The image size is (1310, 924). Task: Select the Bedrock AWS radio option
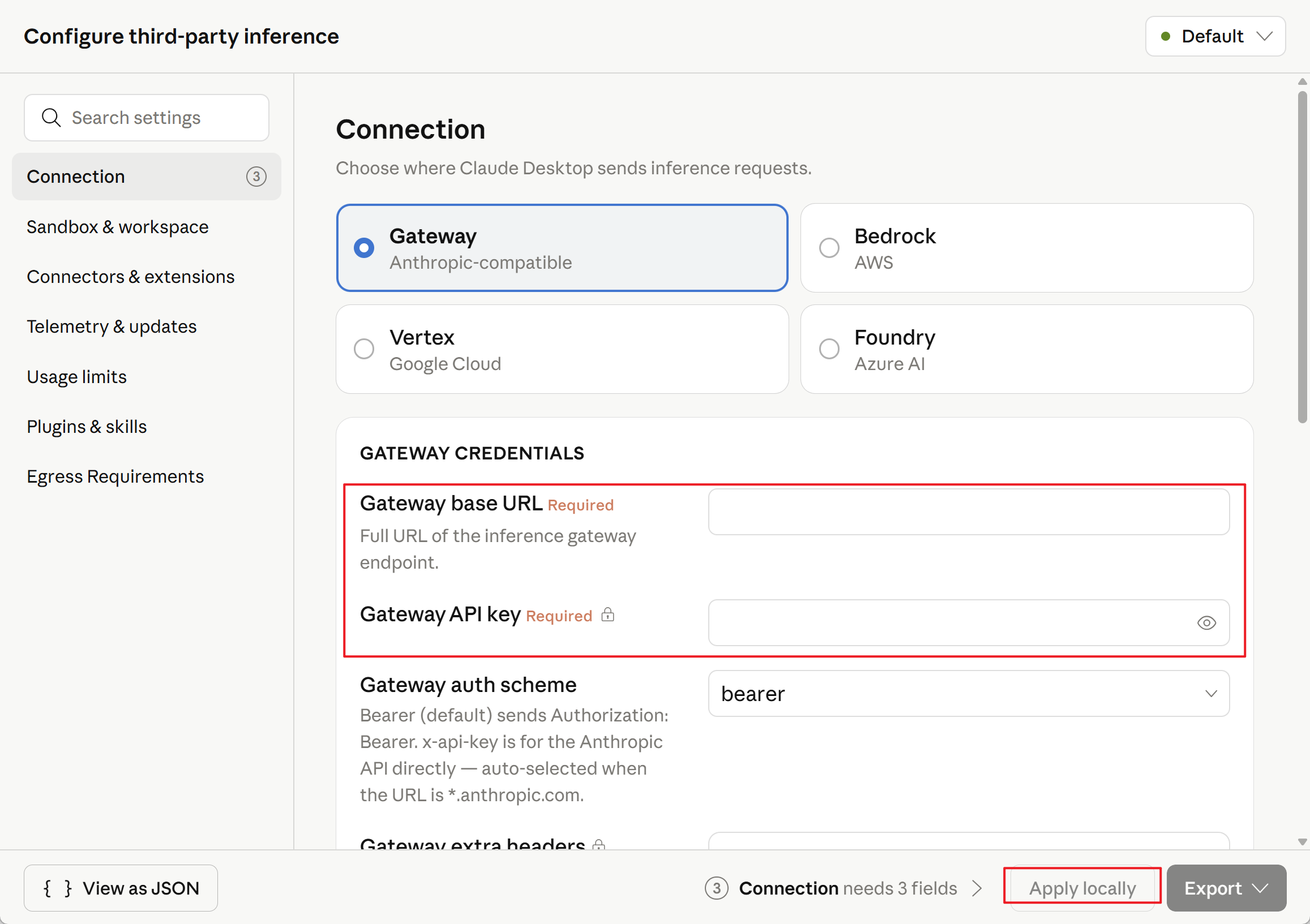pyautogui.click(x=1027, y=248)
